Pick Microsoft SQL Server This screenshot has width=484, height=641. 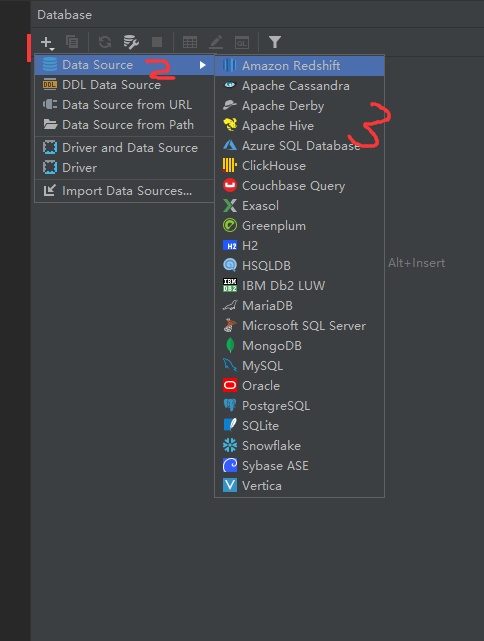[x=299, y=326]
